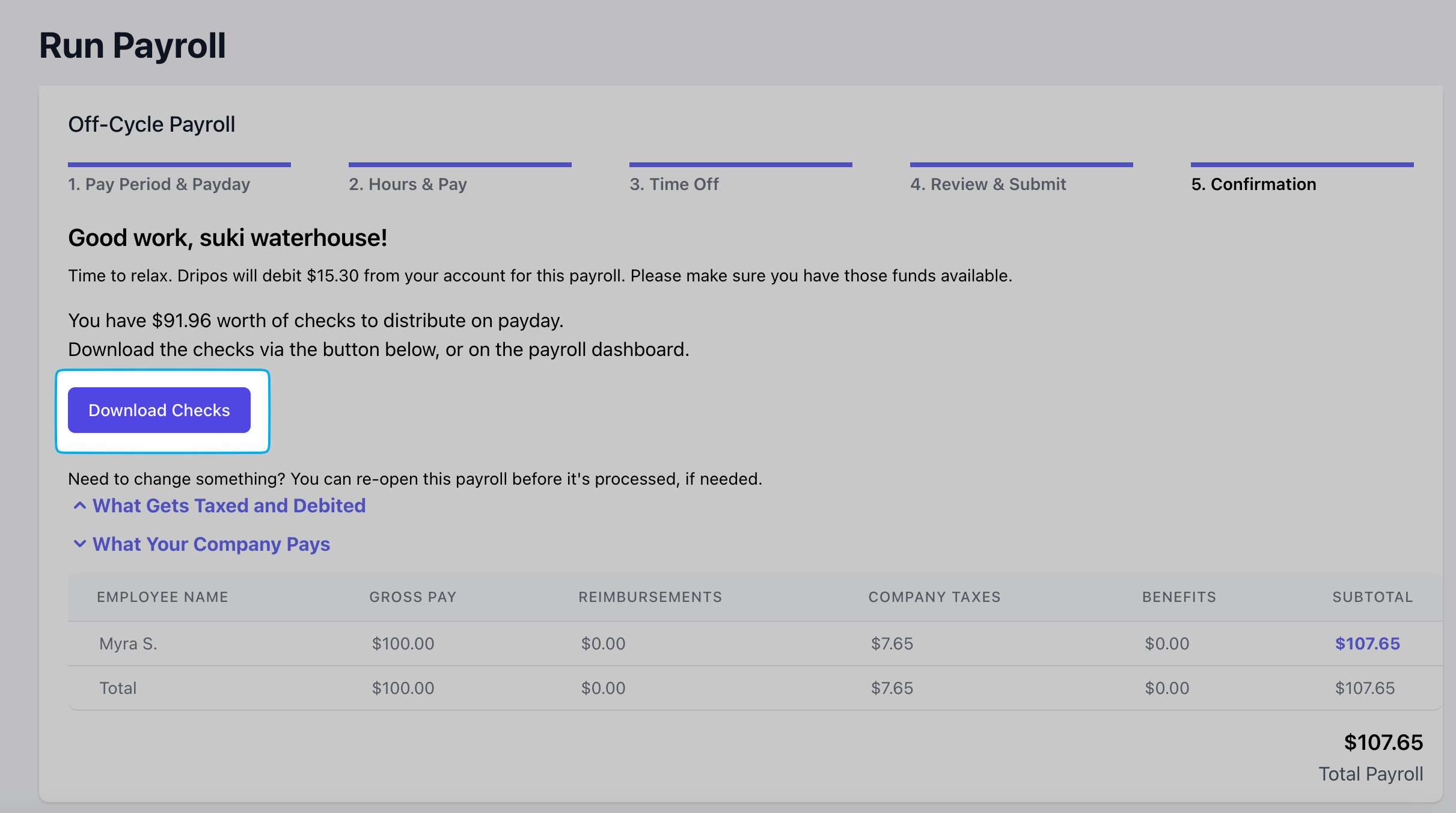Click the Subtotal column header
This screenshot has height=813, width=1456.
1372,597
